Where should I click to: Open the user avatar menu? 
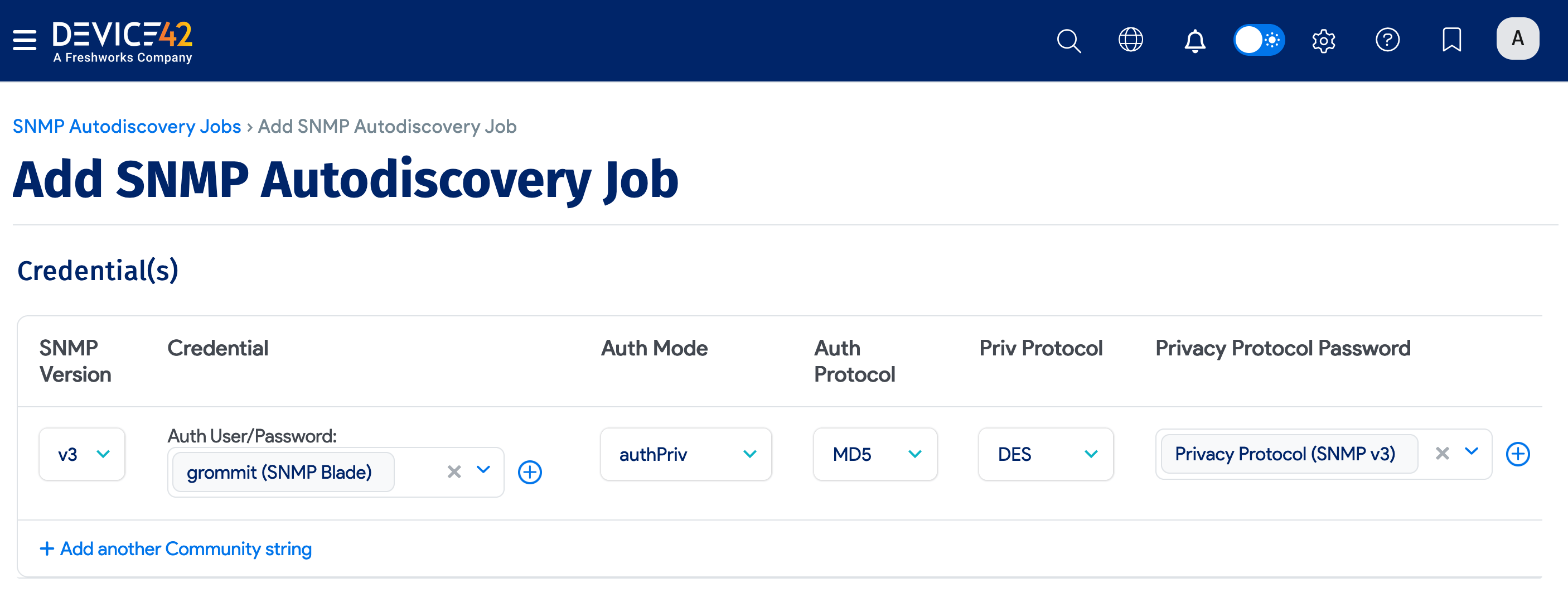tap(1517, 38)
